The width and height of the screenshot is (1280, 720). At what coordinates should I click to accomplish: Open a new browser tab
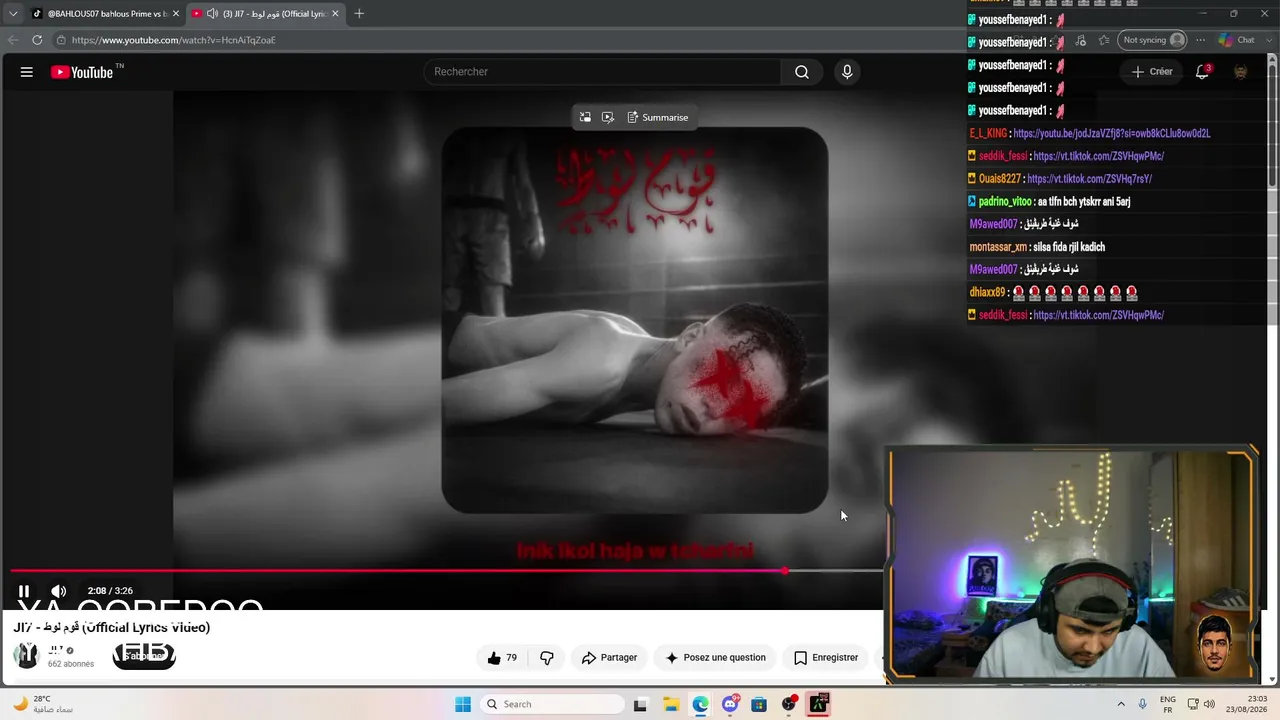pyautogui.click(x=359, y=14)
